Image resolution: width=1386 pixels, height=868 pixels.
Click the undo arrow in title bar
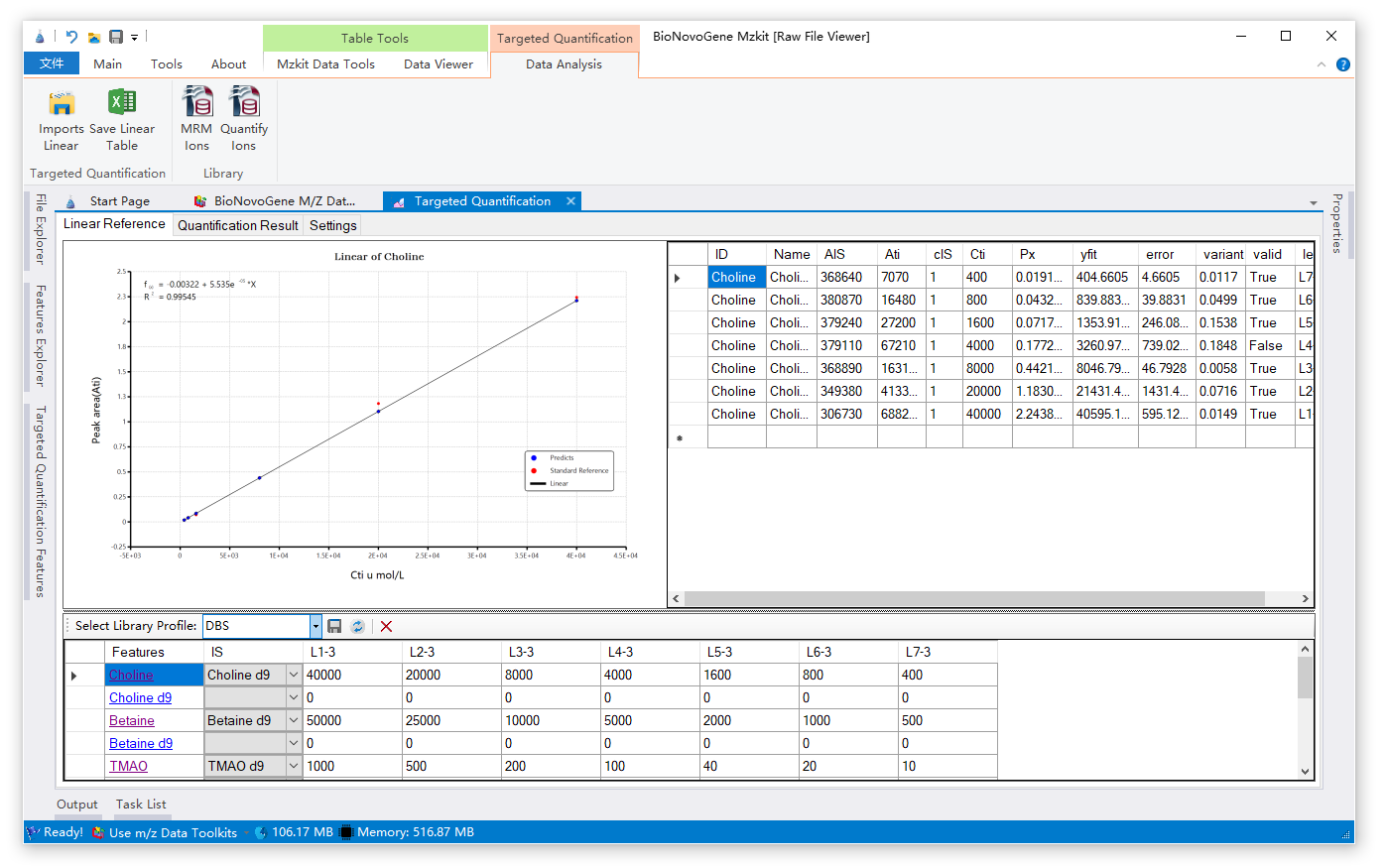click(x=71, y=37)
